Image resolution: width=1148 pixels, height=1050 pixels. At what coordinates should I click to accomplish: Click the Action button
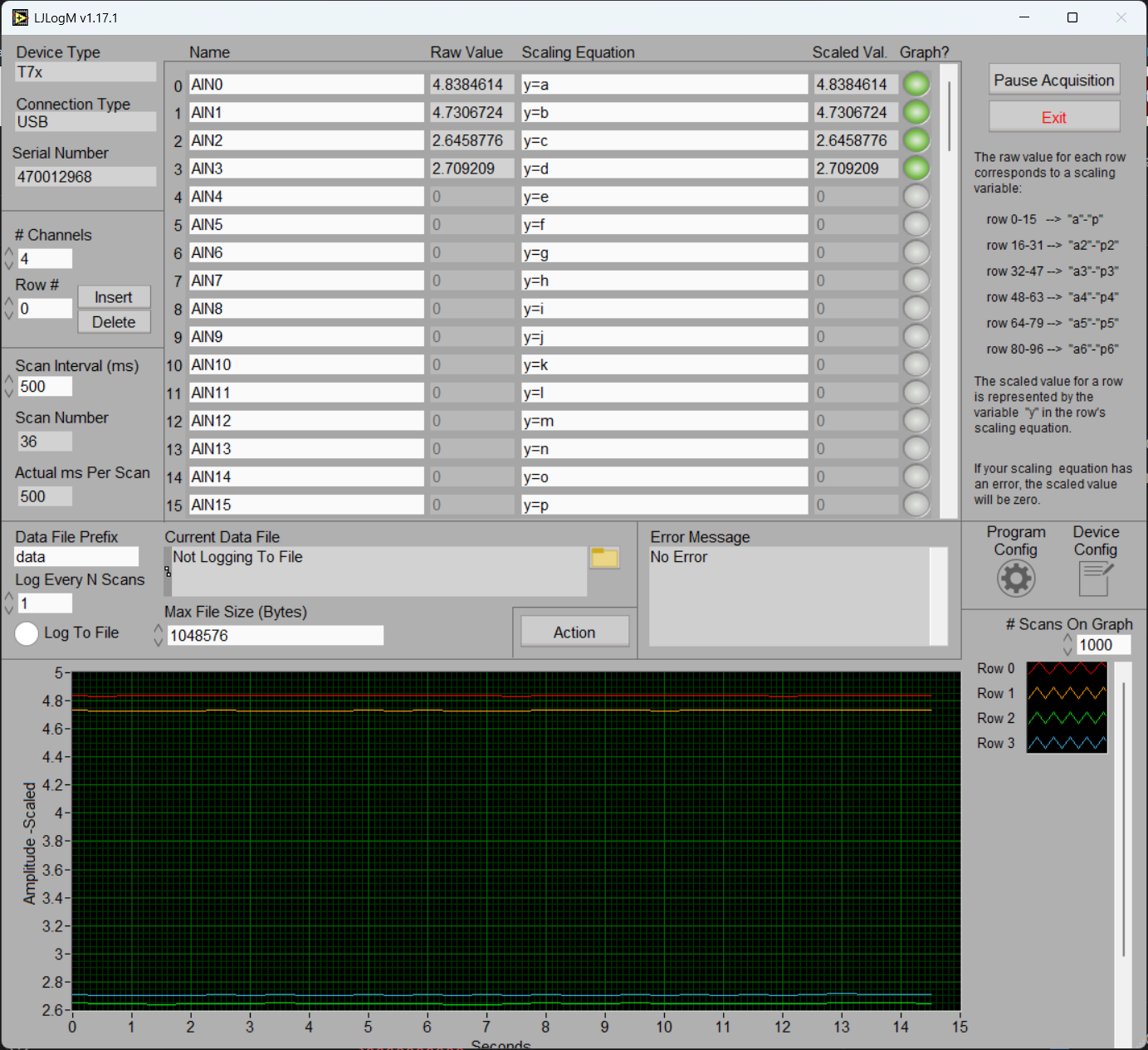tap(574, 632)
